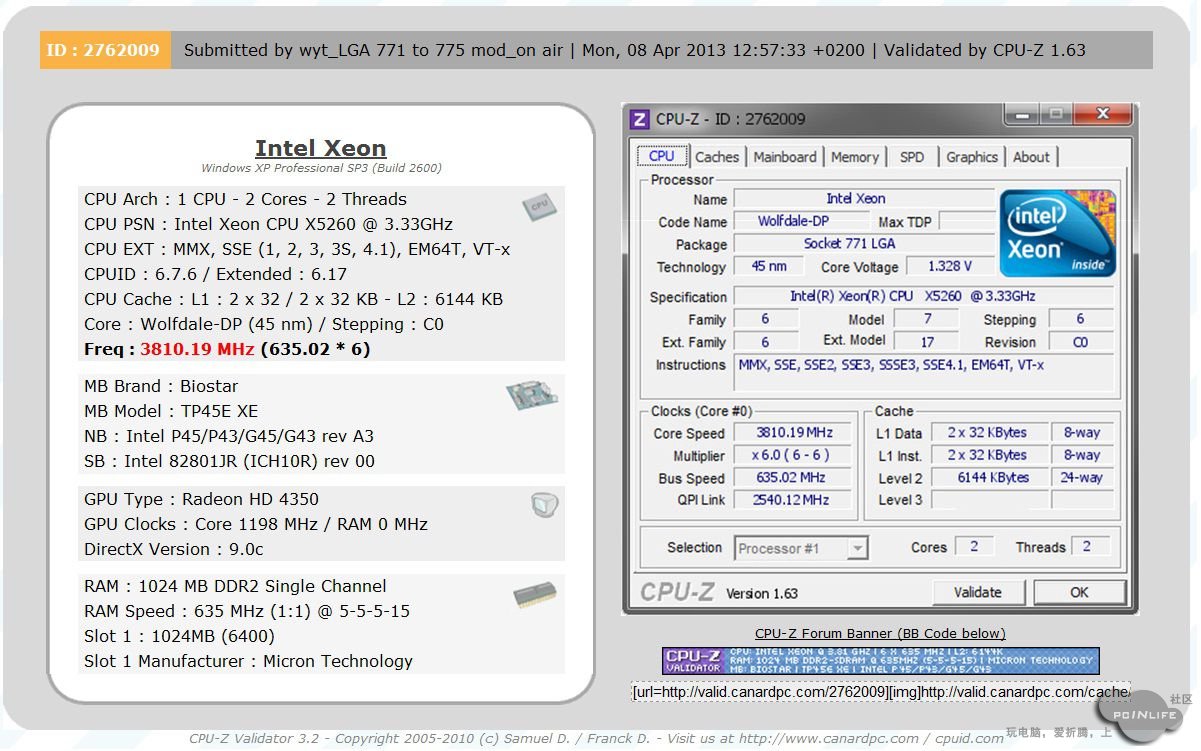Image resolution: width=1201 pixels, height=751 pixels.
Task: Click the Intel Xeon heading link
Action: point(320,148)
